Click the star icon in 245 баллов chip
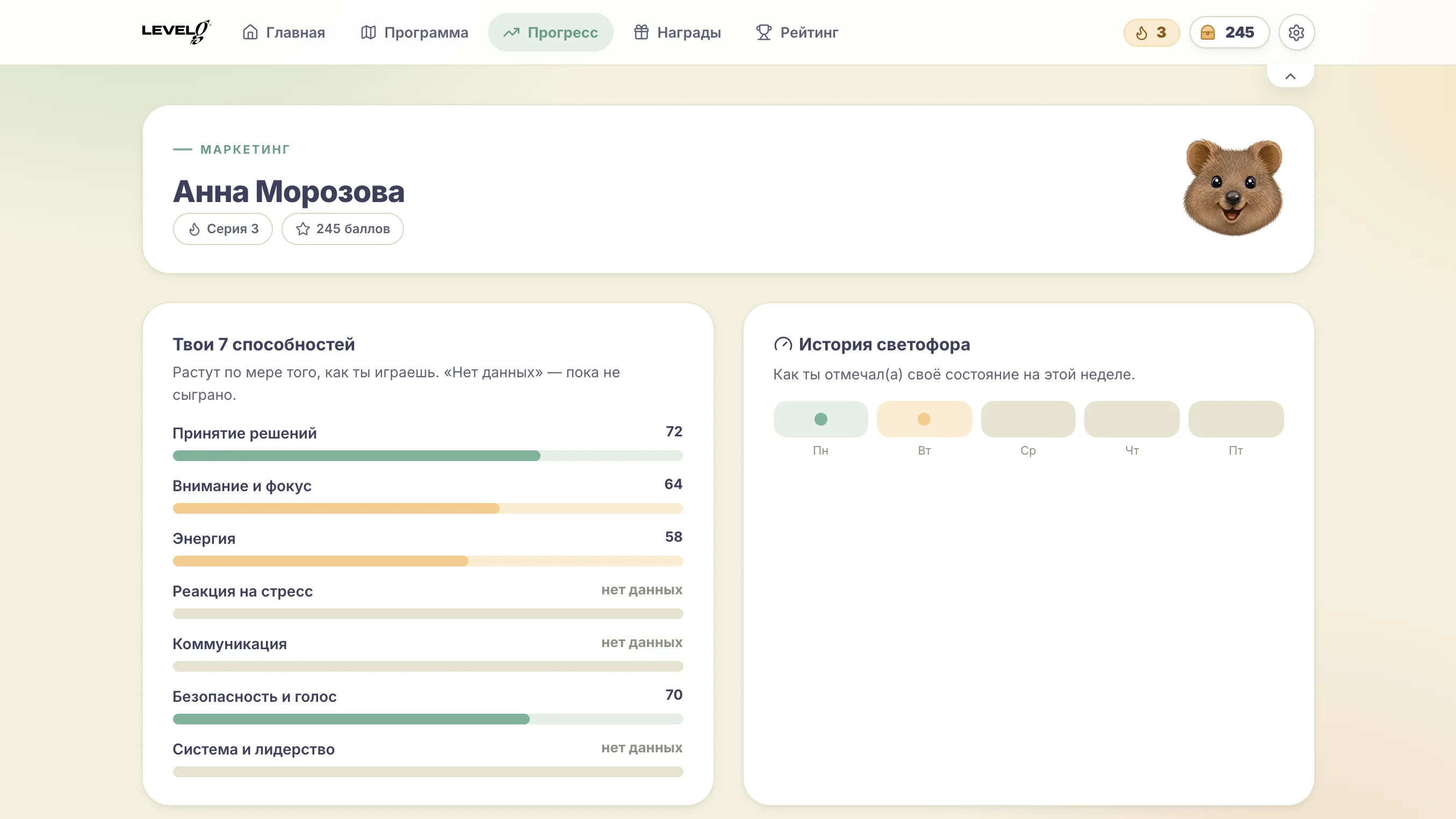The width and height of the screenshot is (1456, 819). (x=303, y=229)
